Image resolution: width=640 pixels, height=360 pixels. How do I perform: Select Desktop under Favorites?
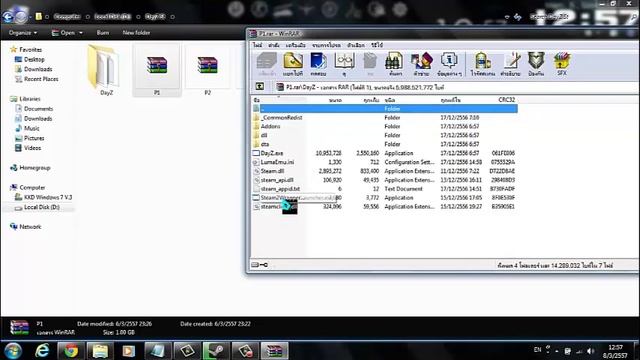(34, 60)
